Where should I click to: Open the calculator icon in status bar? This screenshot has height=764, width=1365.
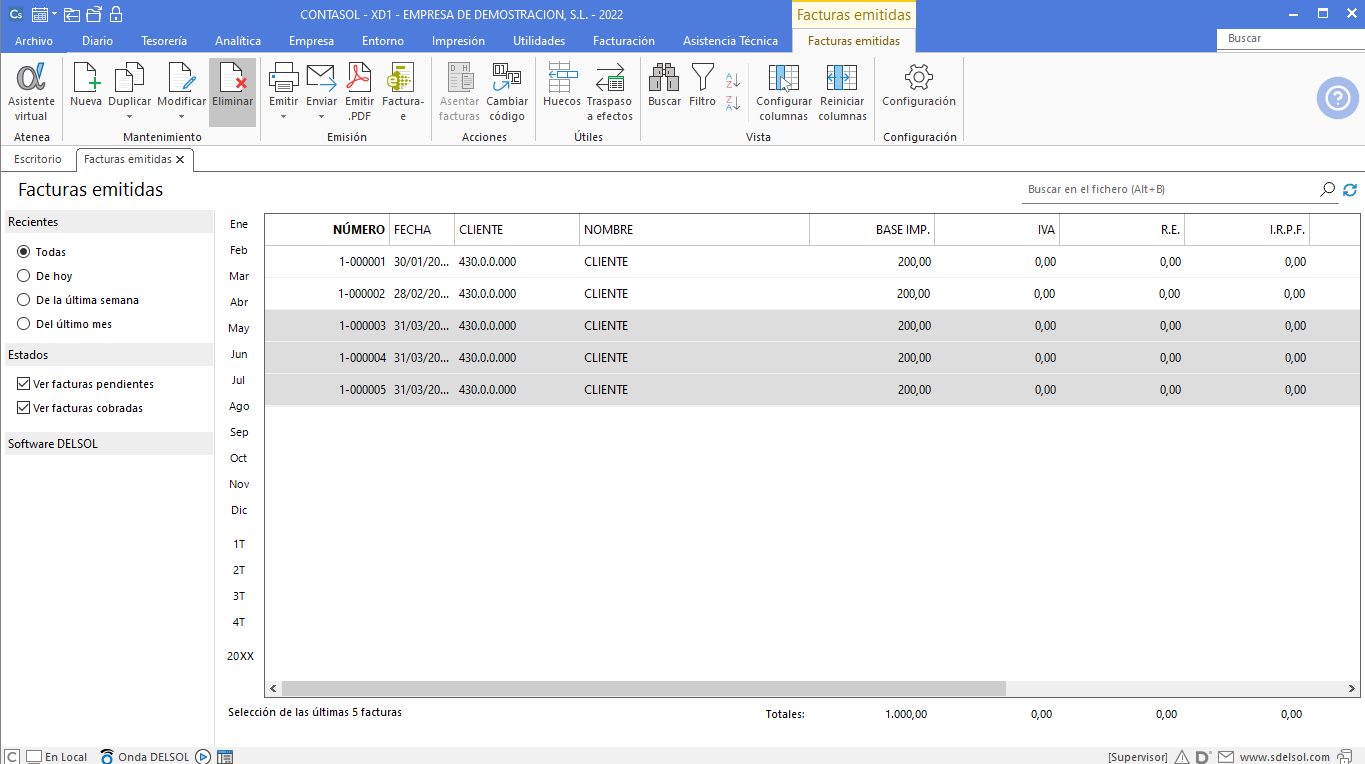pyautogui.click(x=225, y=757)
